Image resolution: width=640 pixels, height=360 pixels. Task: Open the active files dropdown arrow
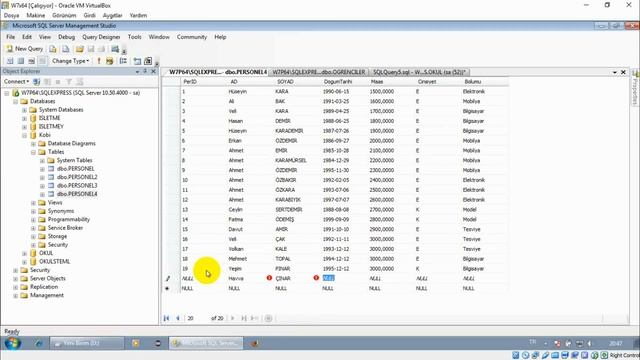(x=615, y=72)
